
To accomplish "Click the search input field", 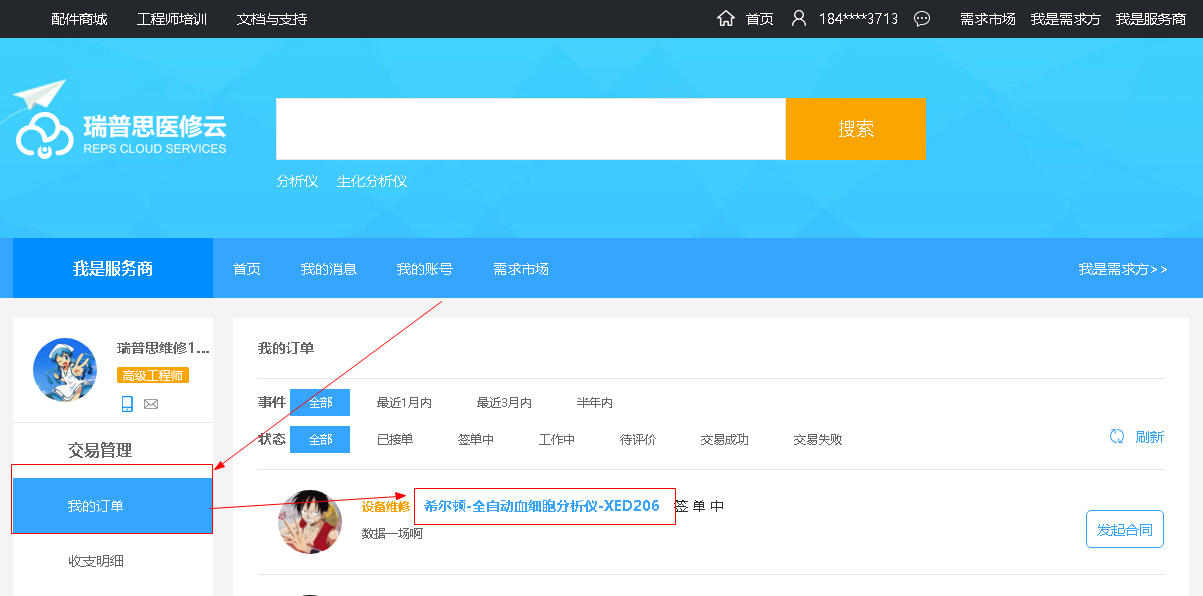I will coord(530,129).
